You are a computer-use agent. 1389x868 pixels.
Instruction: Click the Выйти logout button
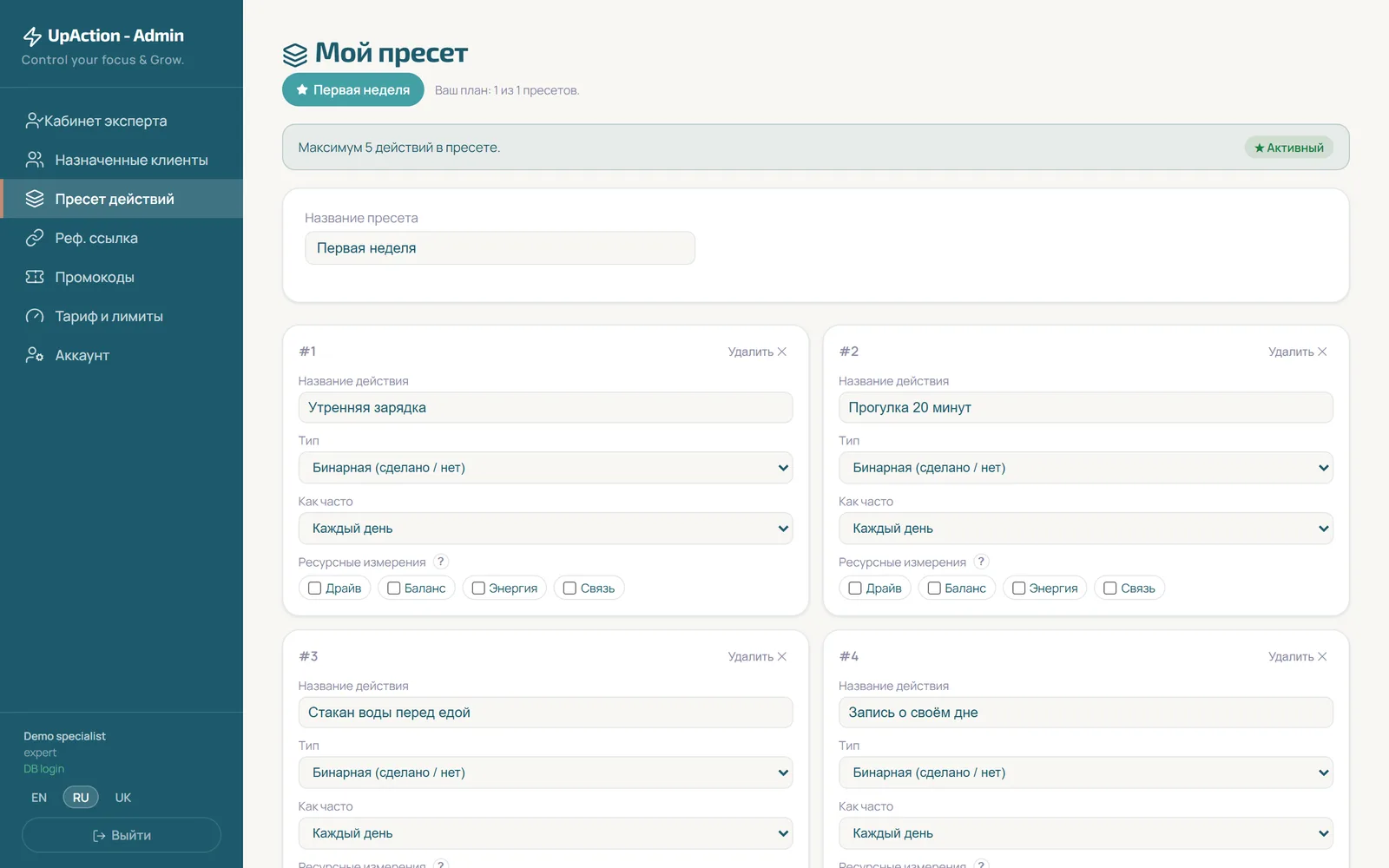[122, 835]
